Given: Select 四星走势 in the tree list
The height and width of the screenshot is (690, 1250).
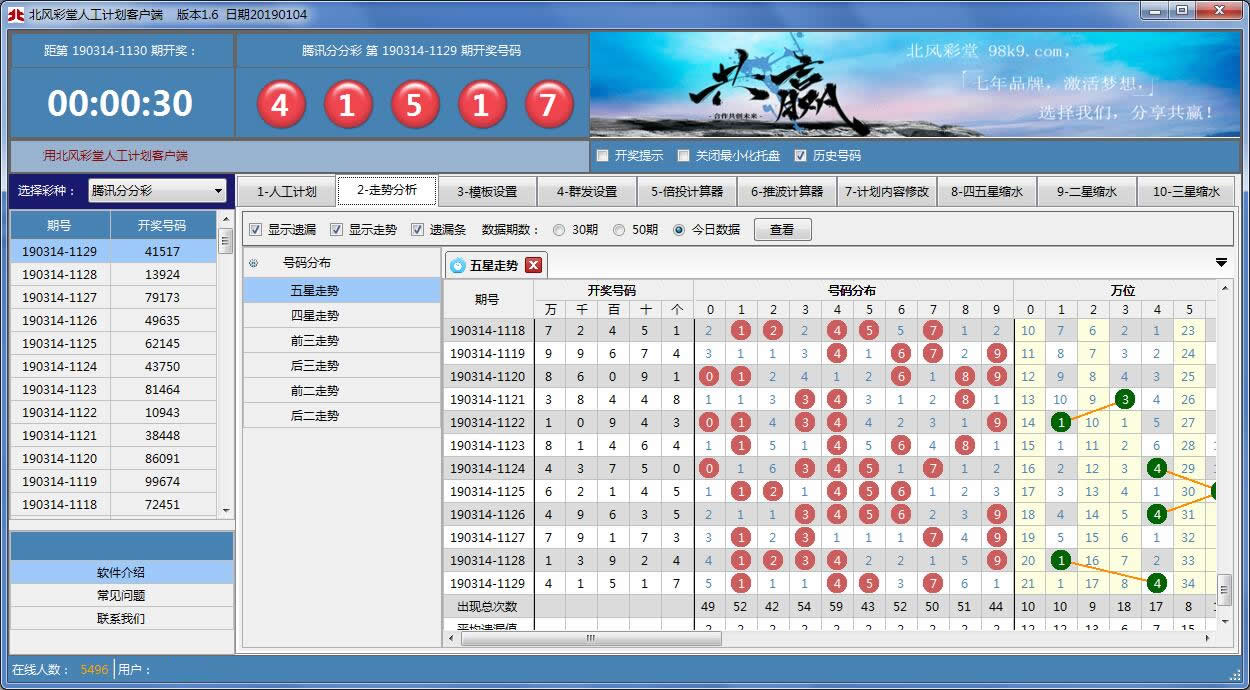Looking at the screenshot, I should coord(315,315).
